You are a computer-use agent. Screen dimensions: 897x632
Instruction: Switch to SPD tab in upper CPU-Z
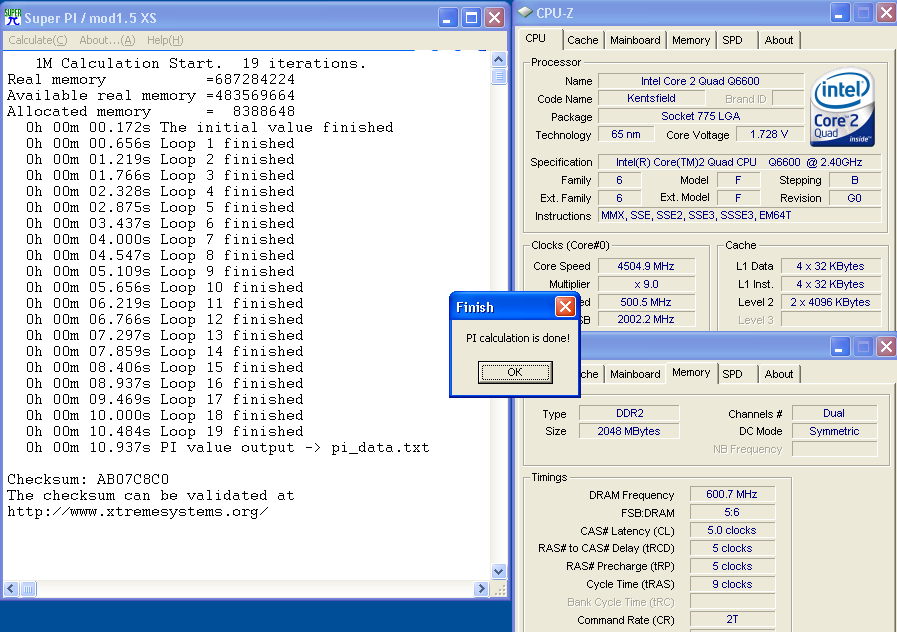732,40
